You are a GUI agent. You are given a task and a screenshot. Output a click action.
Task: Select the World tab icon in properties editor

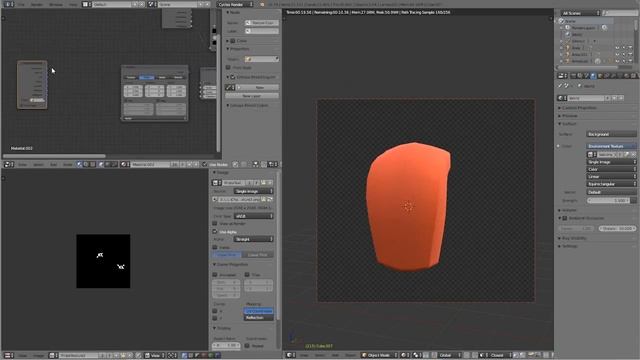pos(593,76)
